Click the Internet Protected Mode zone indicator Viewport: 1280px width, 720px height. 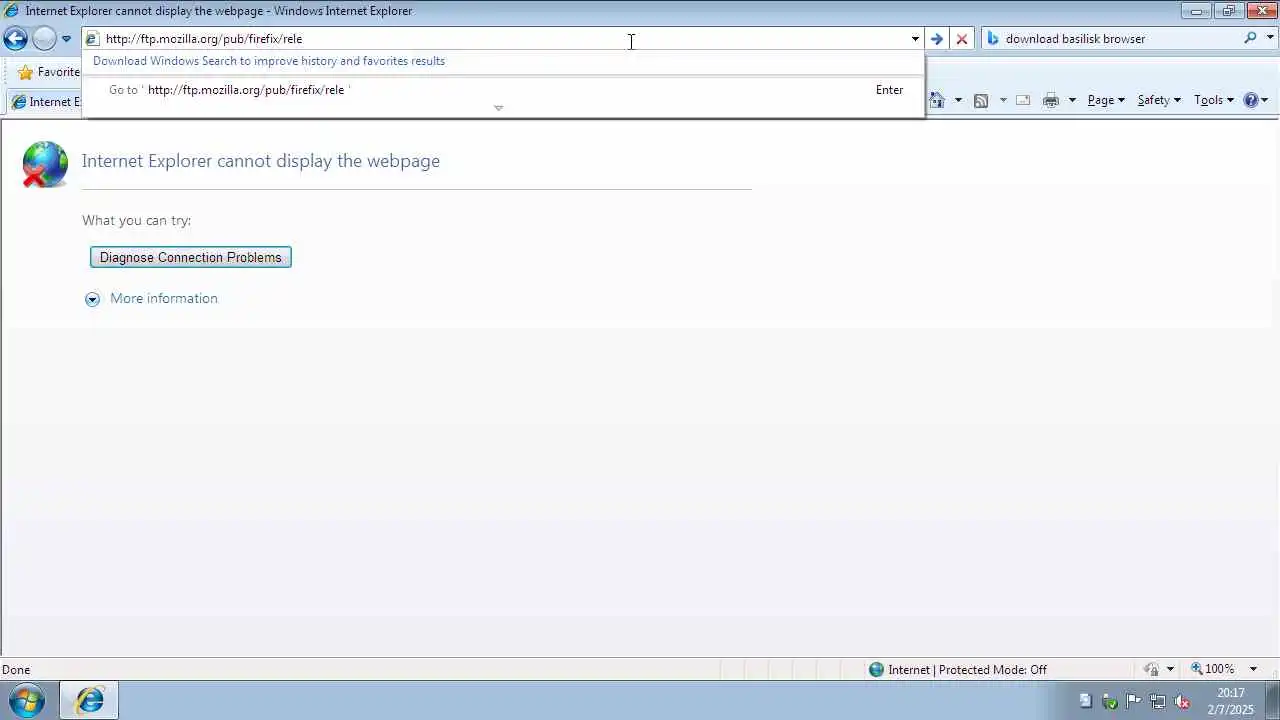[x=957, y=670]
